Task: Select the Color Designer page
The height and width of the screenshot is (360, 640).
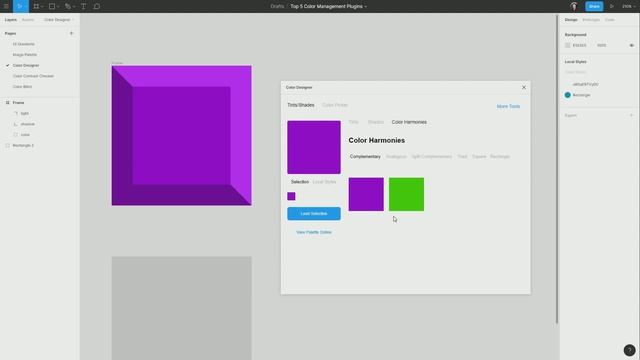Action: pos(26,65)
